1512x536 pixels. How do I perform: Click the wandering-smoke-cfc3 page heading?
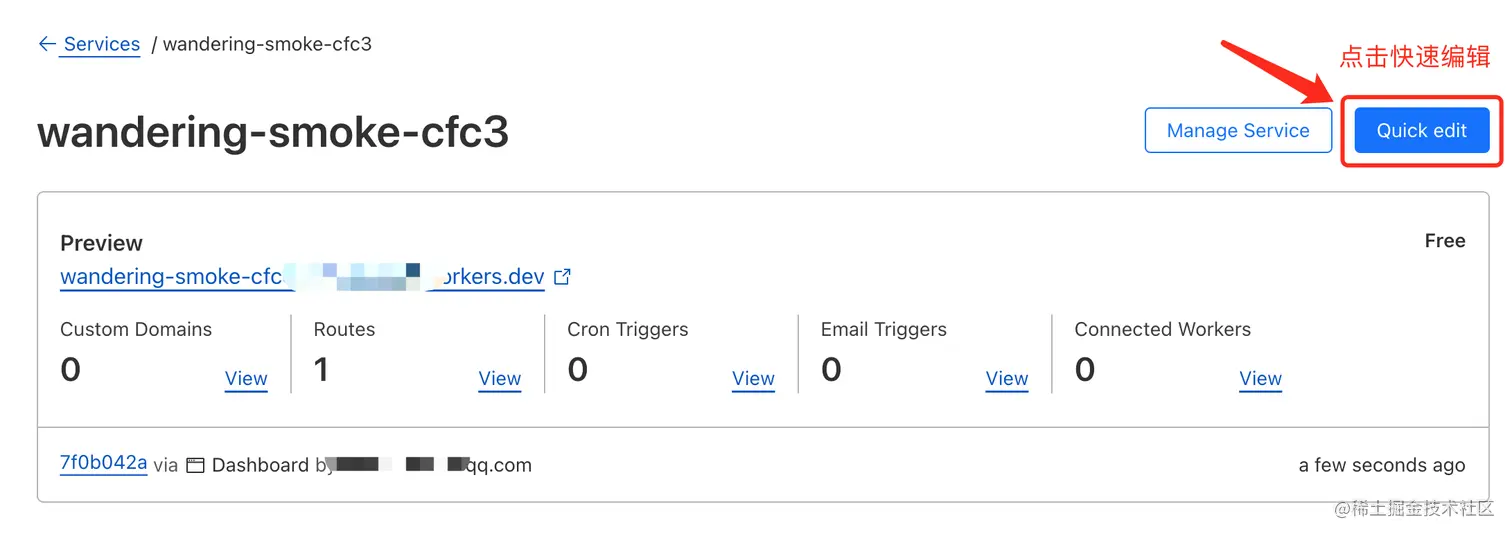tap(273, 132)
